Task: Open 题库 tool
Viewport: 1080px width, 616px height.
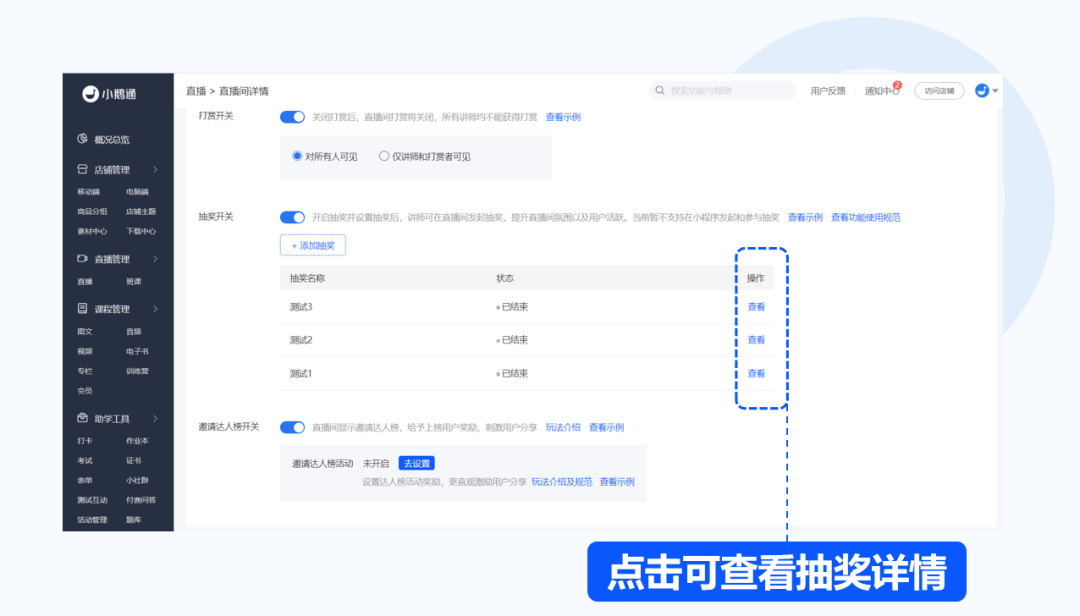Action: pyautogui.click(x=134, y=520)
